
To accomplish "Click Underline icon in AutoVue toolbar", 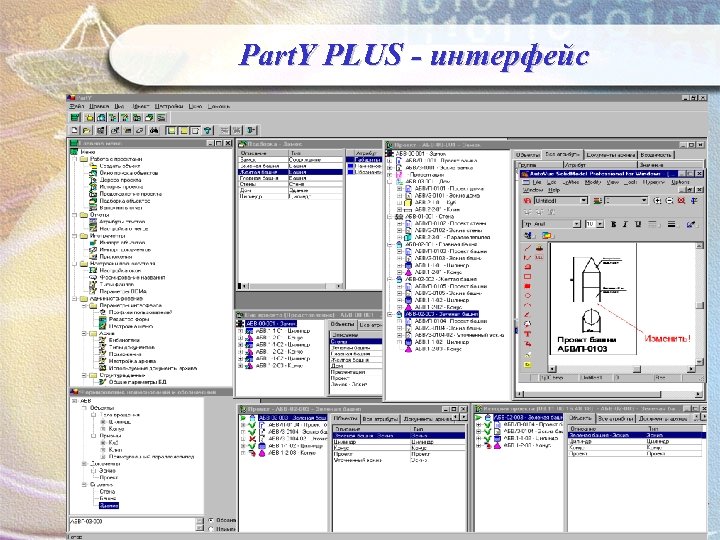I will point(637,224).
